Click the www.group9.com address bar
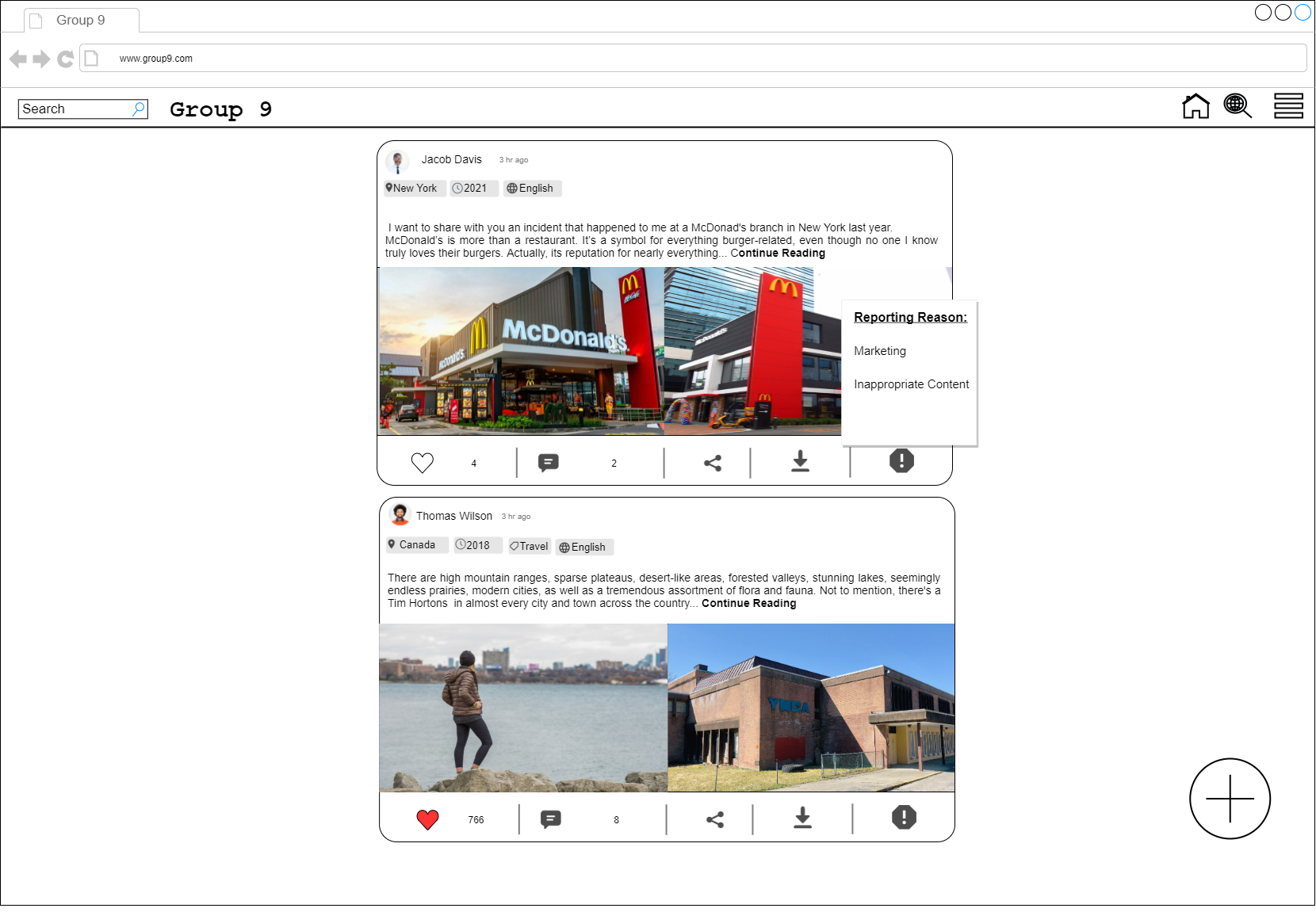This screenshot has height=912, width=1316. (693, 58)
